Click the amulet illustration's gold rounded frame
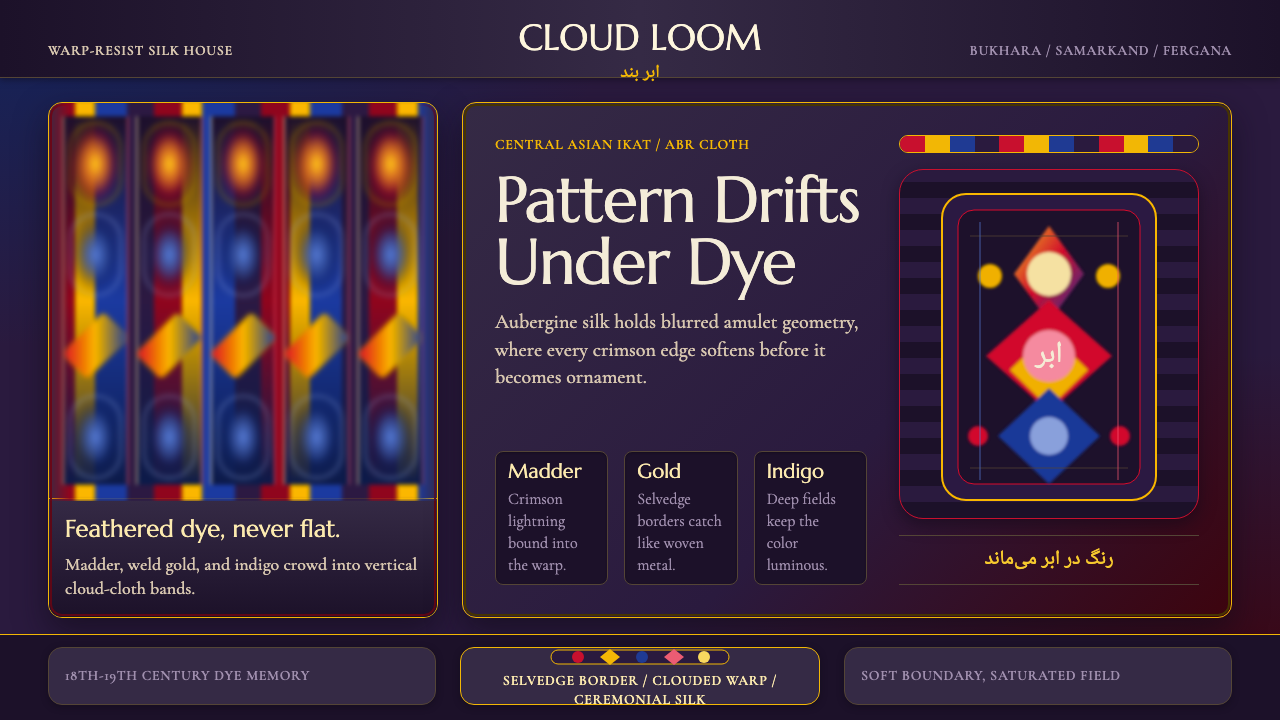 tap(1049, 347)
